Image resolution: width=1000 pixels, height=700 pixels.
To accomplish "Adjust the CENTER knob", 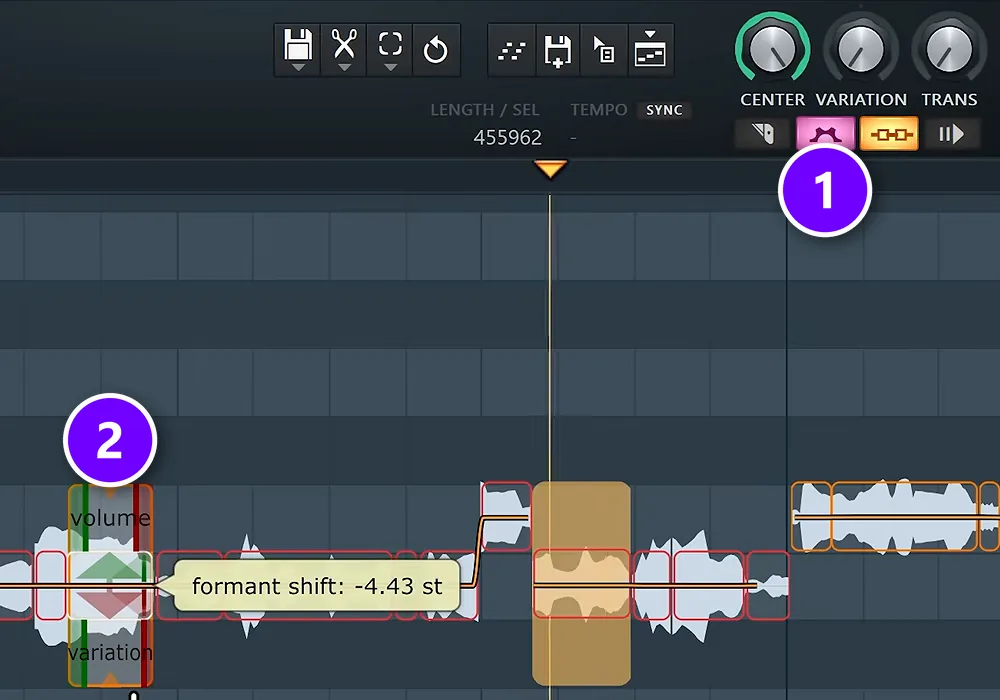I will click(x=772, y=50).
